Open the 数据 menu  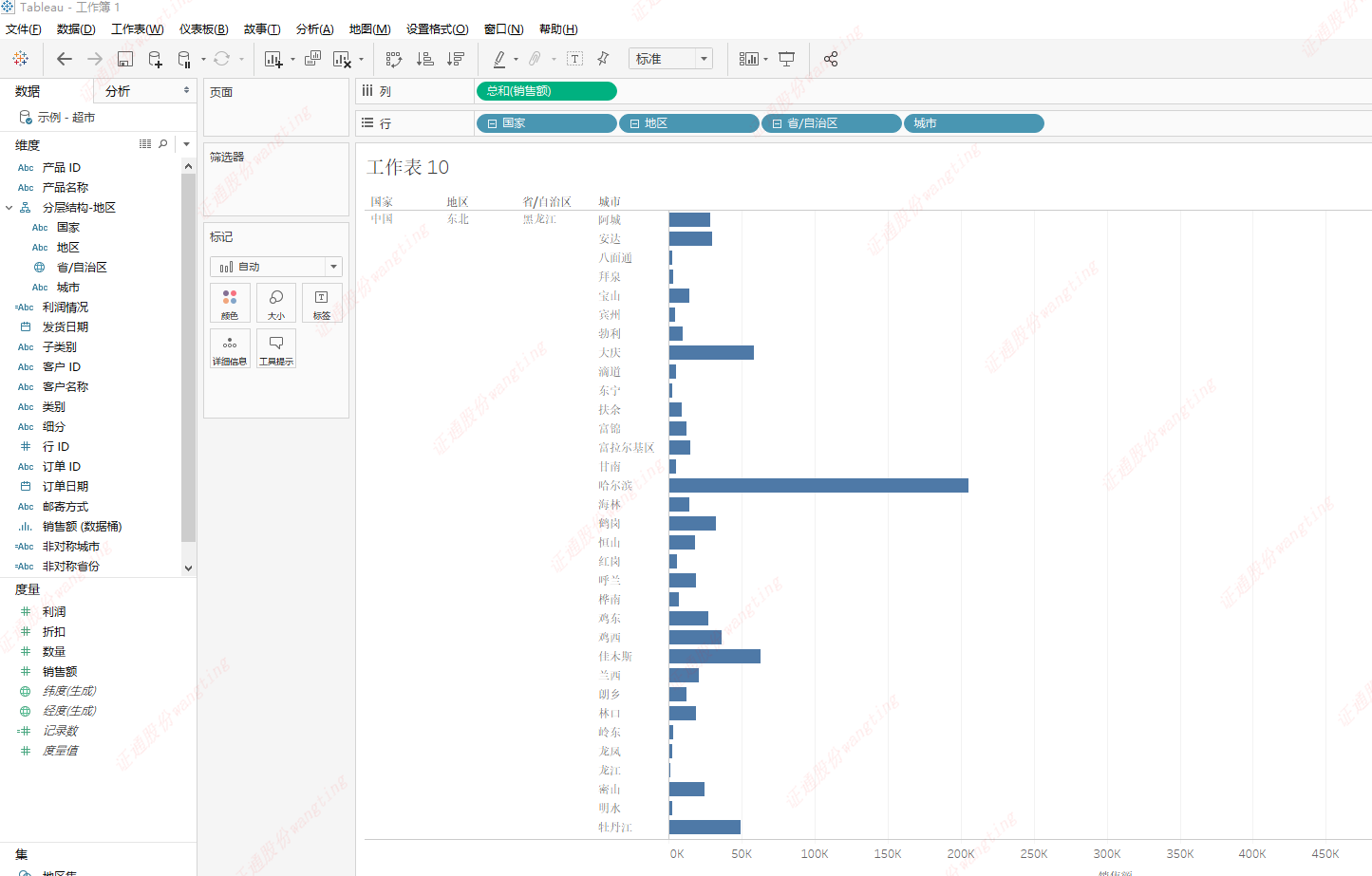tap(76, 29)
